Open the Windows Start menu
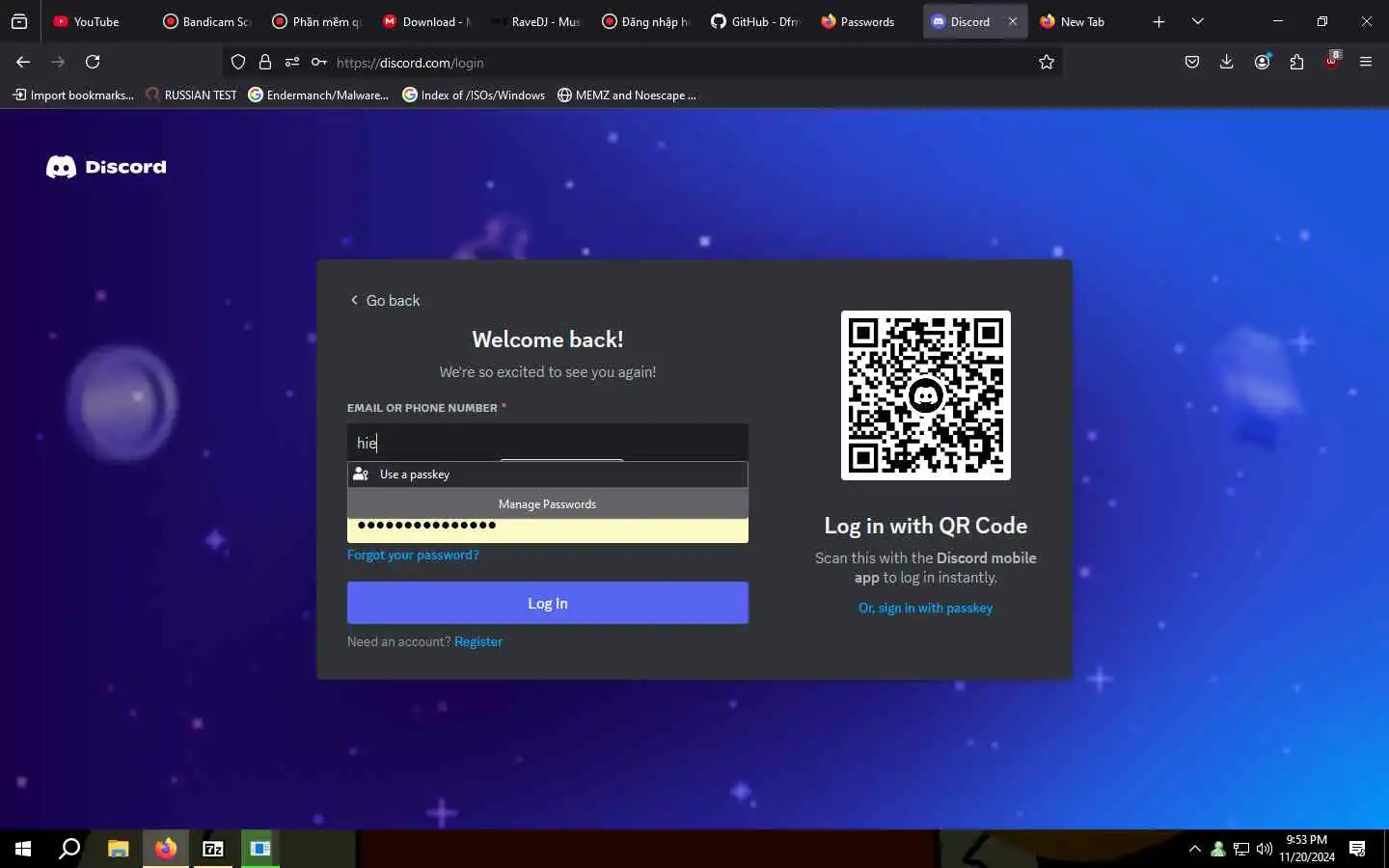1389x868 pixels. (x=23, y=849)
